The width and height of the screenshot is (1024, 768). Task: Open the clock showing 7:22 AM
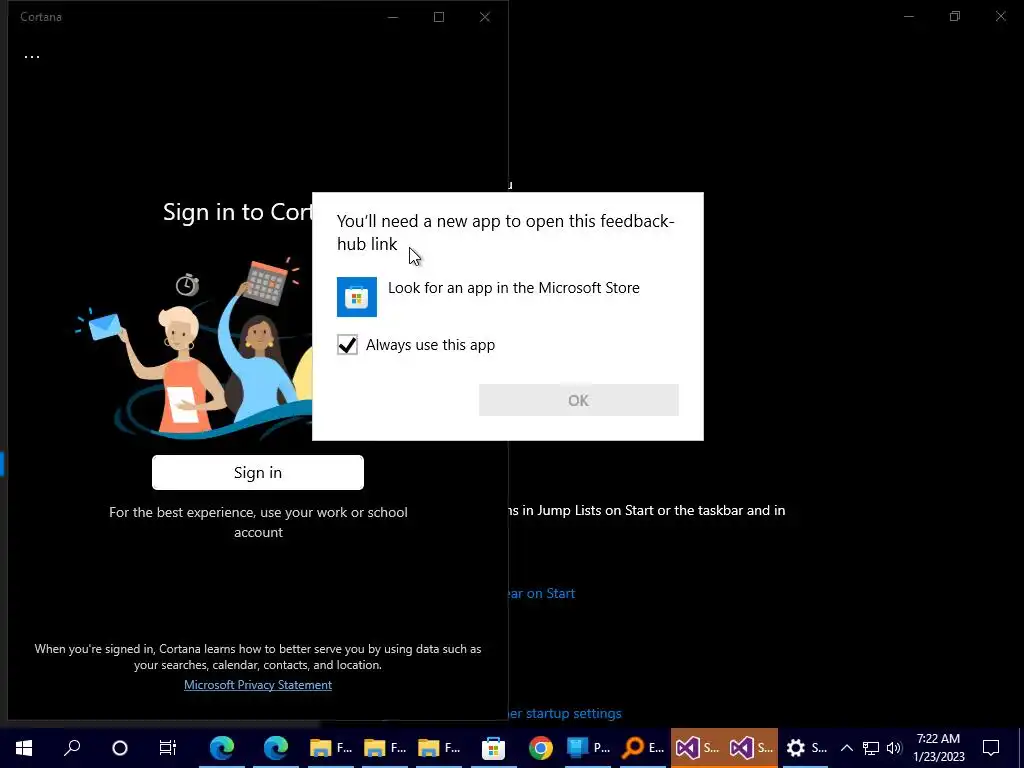pyautogui.click(x=938, y=748)
